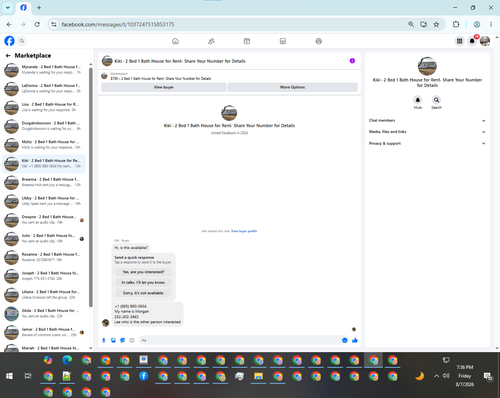Open a new browser tab

point(39,7)
